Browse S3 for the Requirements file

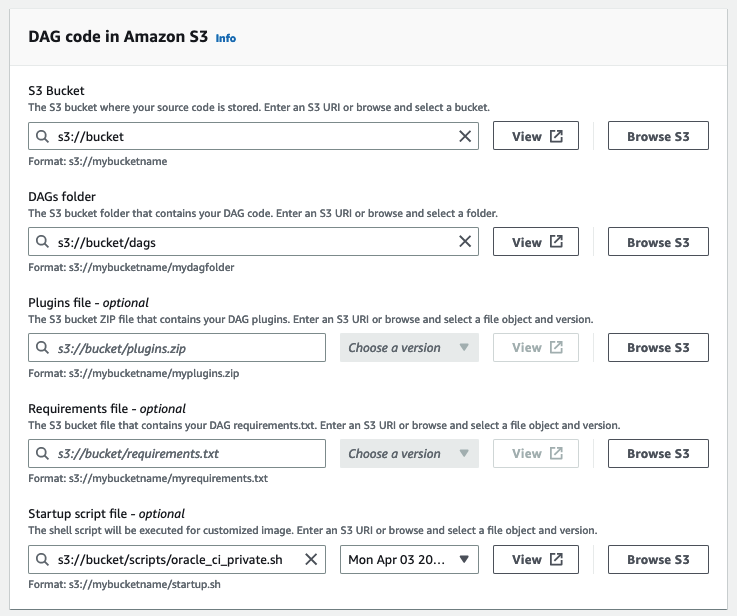coord(658,454)
